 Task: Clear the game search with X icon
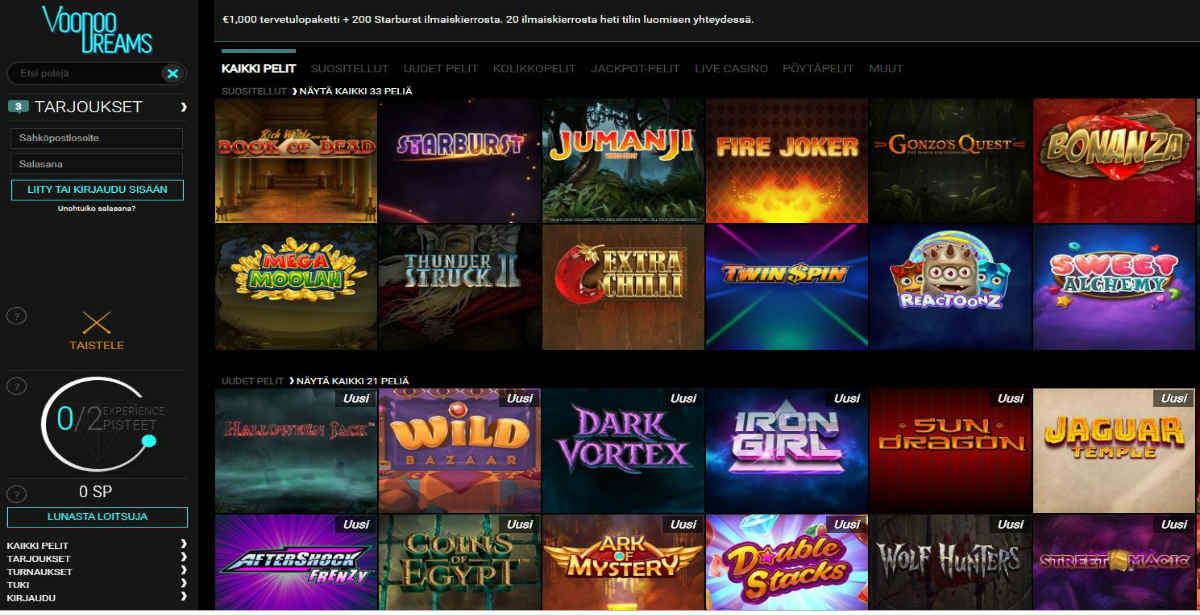click(x=172, y=73)
